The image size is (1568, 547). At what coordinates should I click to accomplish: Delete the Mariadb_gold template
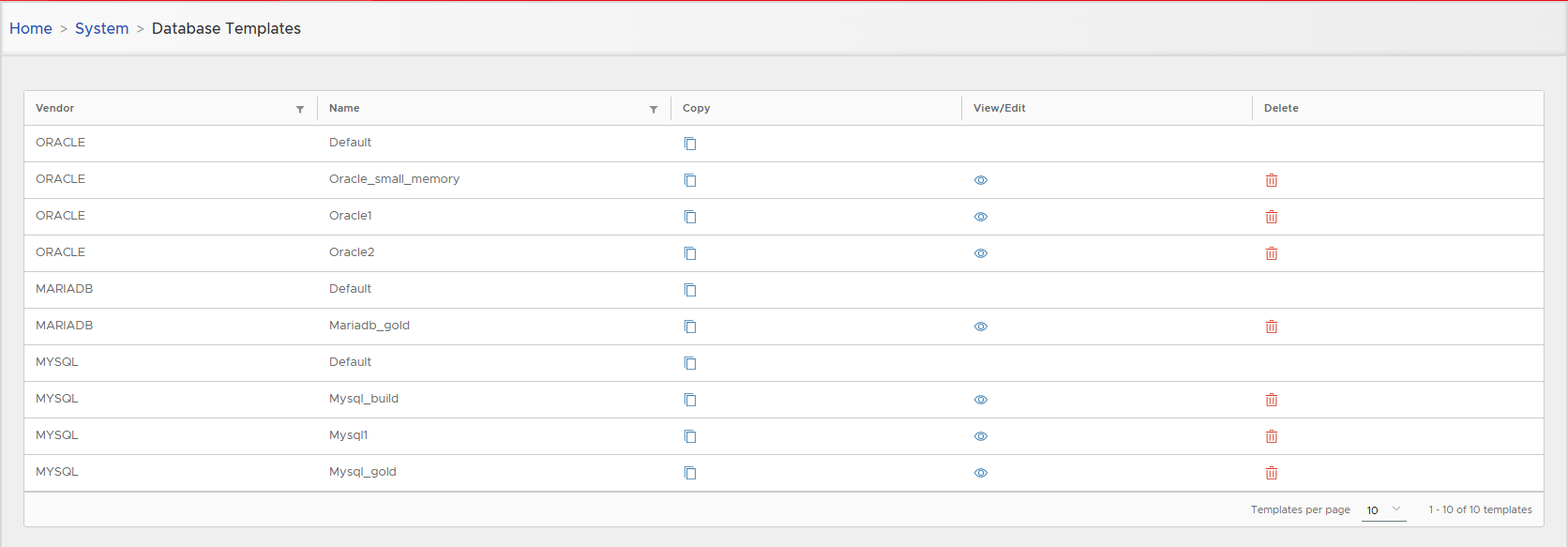click(x=1272, y=327)
